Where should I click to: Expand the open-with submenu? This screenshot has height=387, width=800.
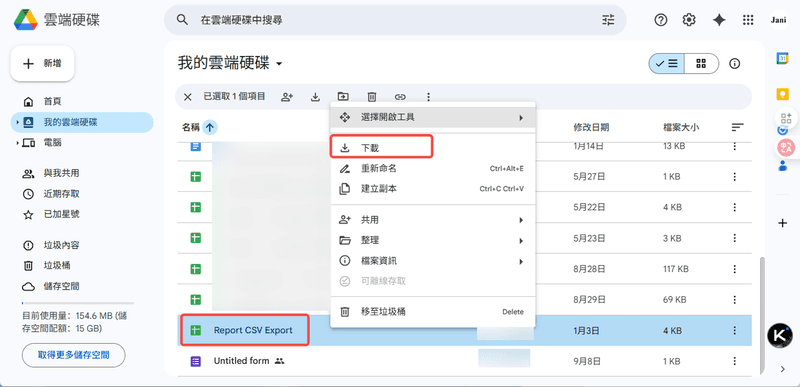pos(433,117)
